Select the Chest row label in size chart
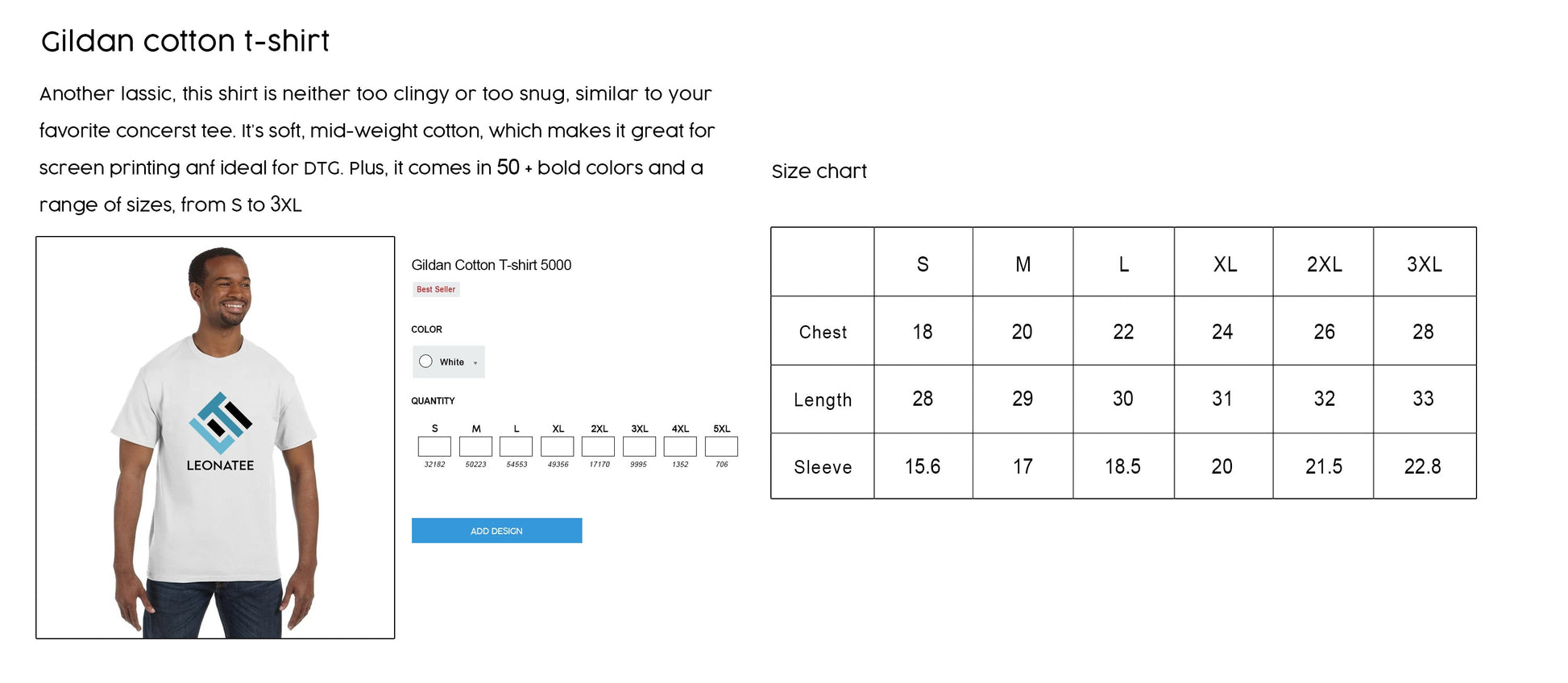The image size is (1568, 683). click(x=823, y=332)
